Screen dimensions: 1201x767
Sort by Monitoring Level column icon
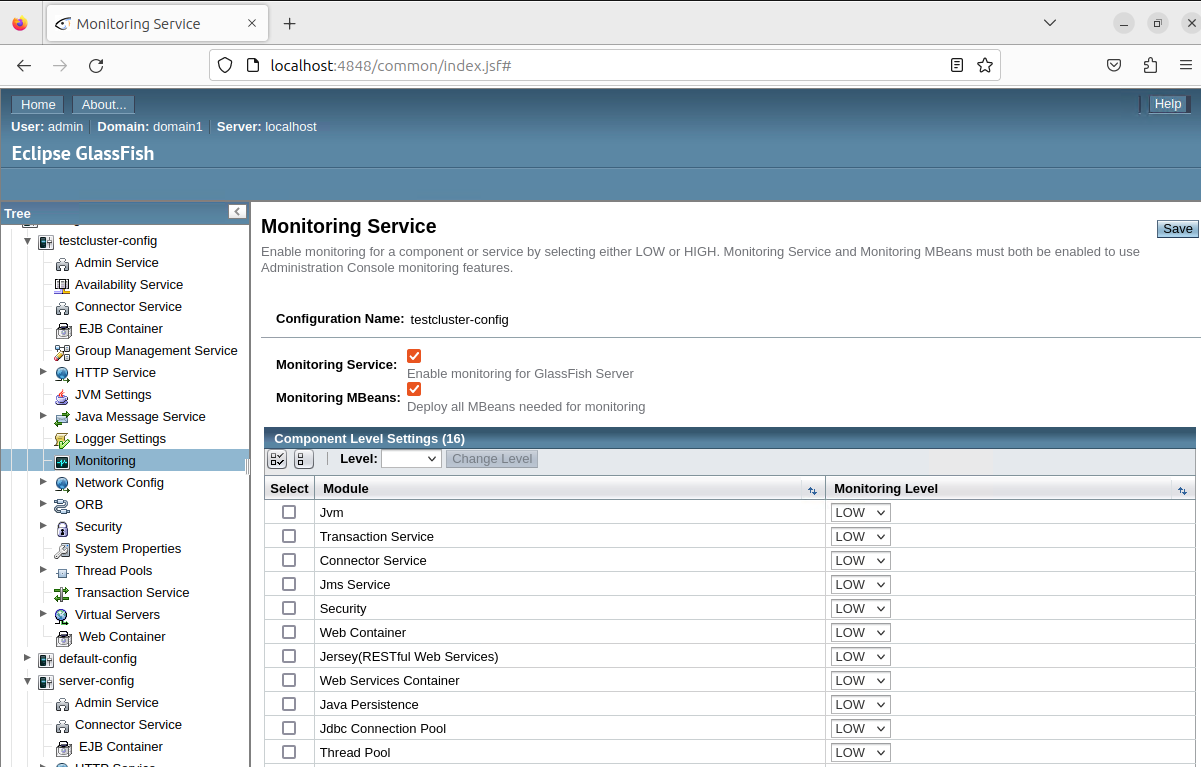coord(1182,490)
